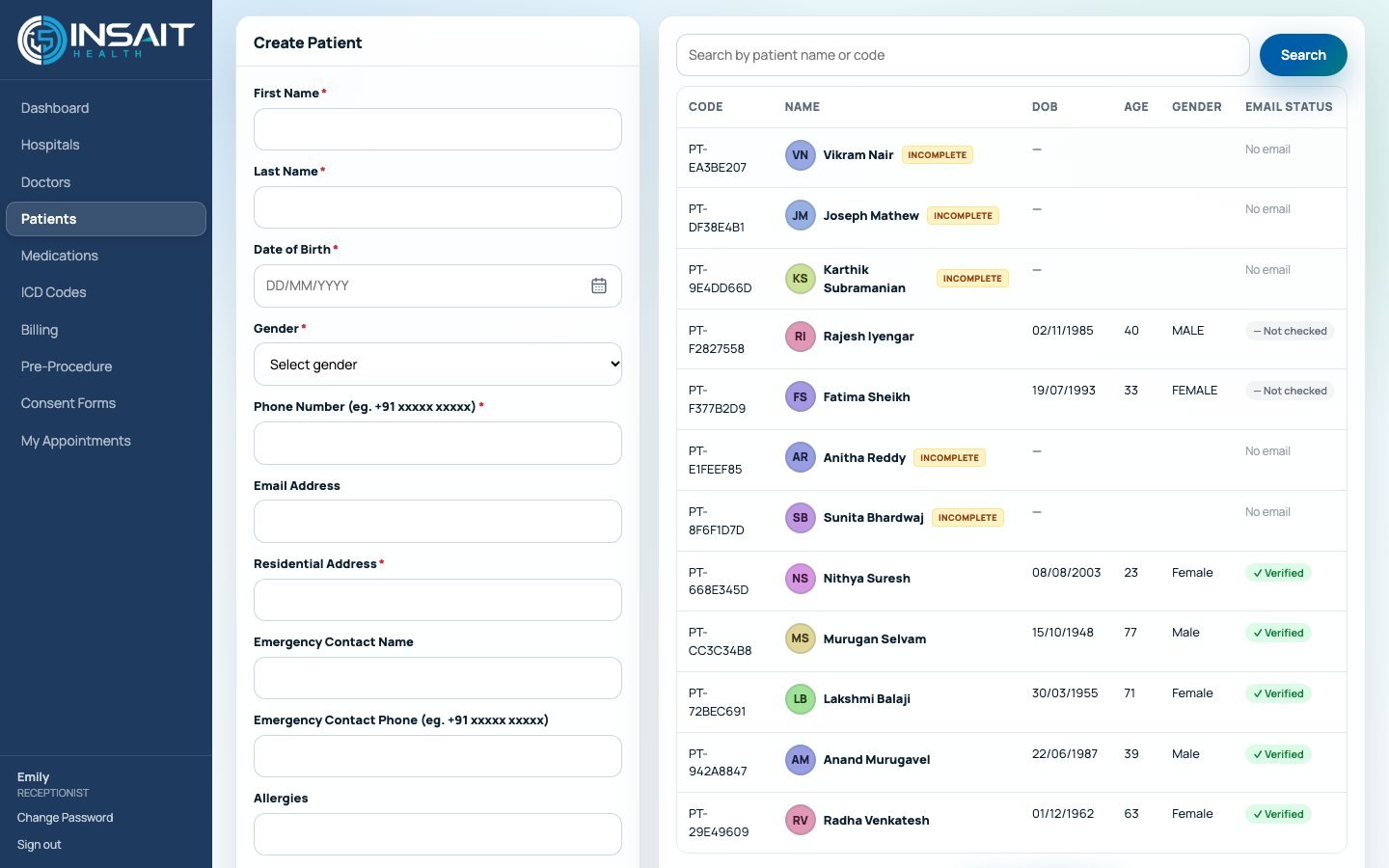Click Karthik Subramanian's KS avatar

800,279
